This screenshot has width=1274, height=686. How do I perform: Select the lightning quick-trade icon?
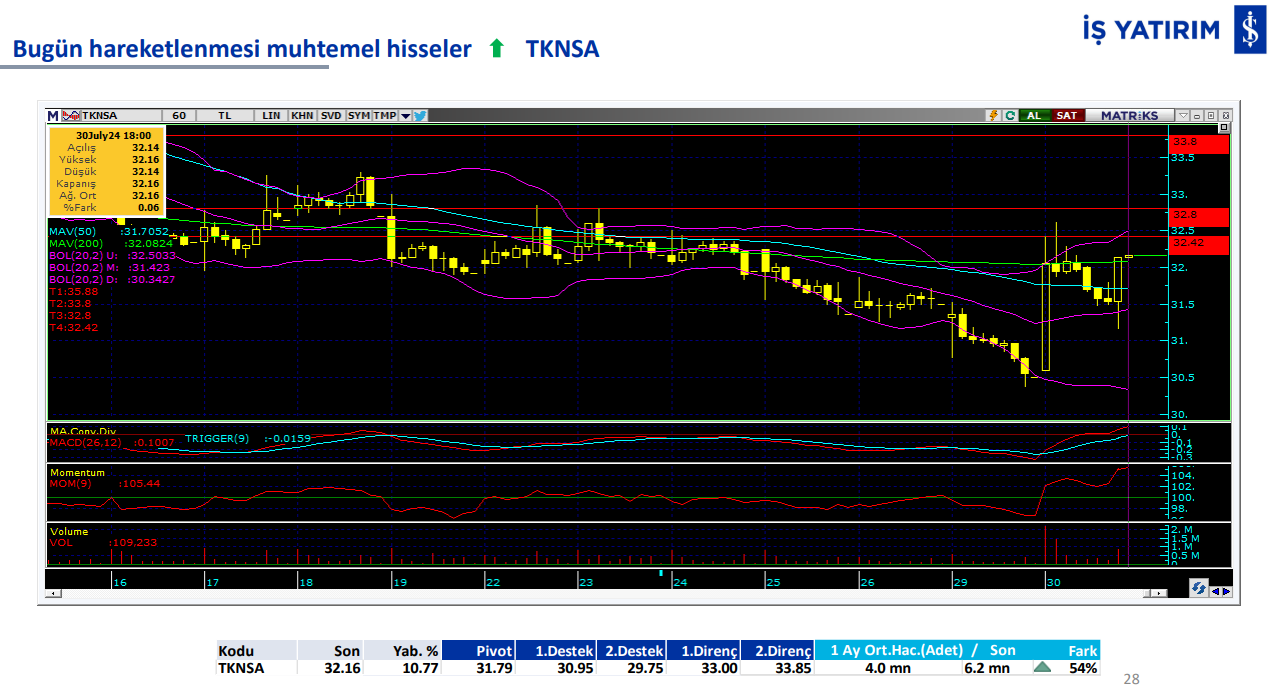pos(994,115)
